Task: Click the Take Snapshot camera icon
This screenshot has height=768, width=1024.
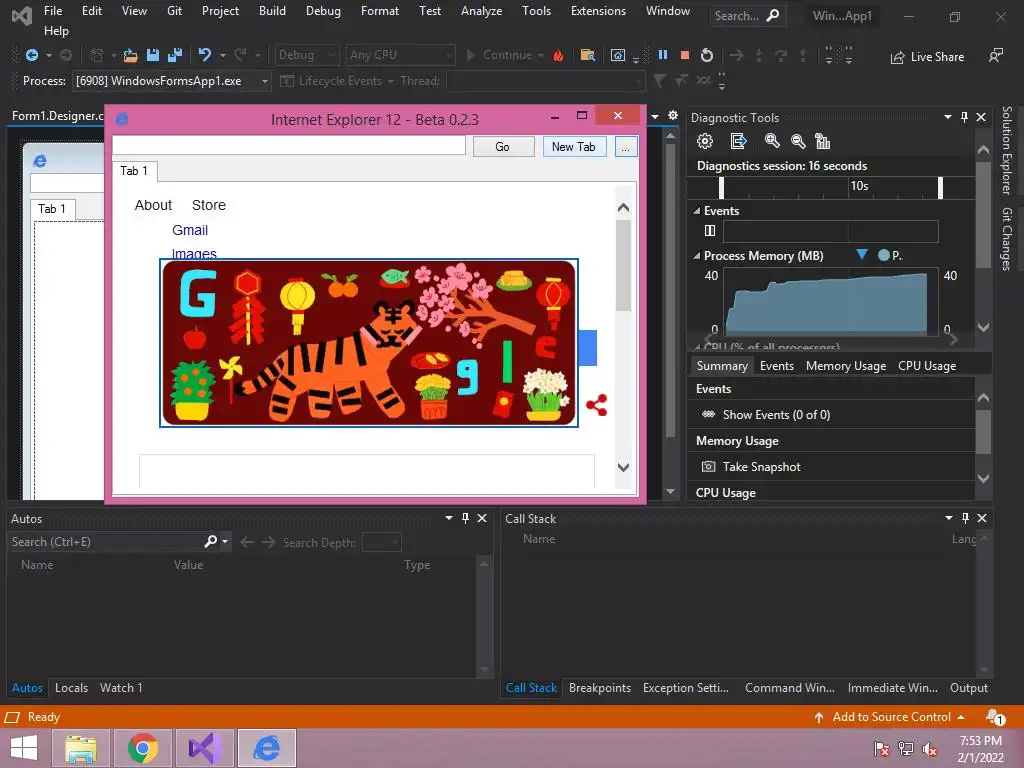Action: 708,466
